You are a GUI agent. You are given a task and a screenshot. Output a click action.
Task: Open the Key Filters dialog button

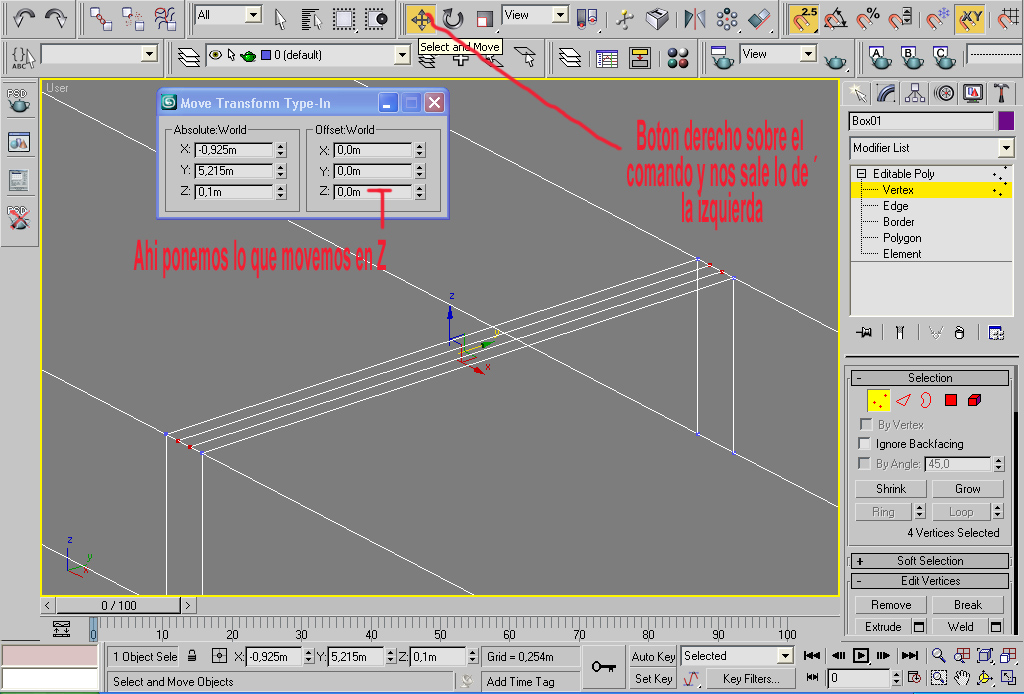point(751,679)
